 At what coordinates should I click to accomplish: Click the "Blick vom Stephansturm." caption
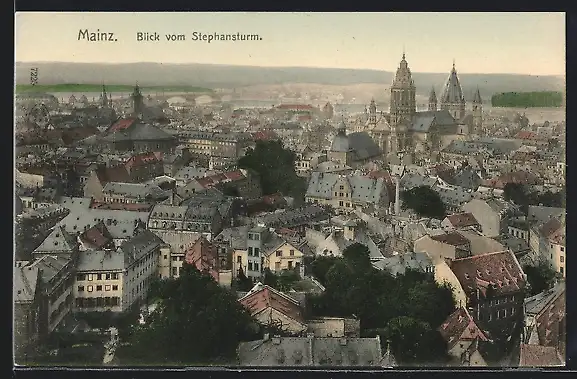pos(199,37)
